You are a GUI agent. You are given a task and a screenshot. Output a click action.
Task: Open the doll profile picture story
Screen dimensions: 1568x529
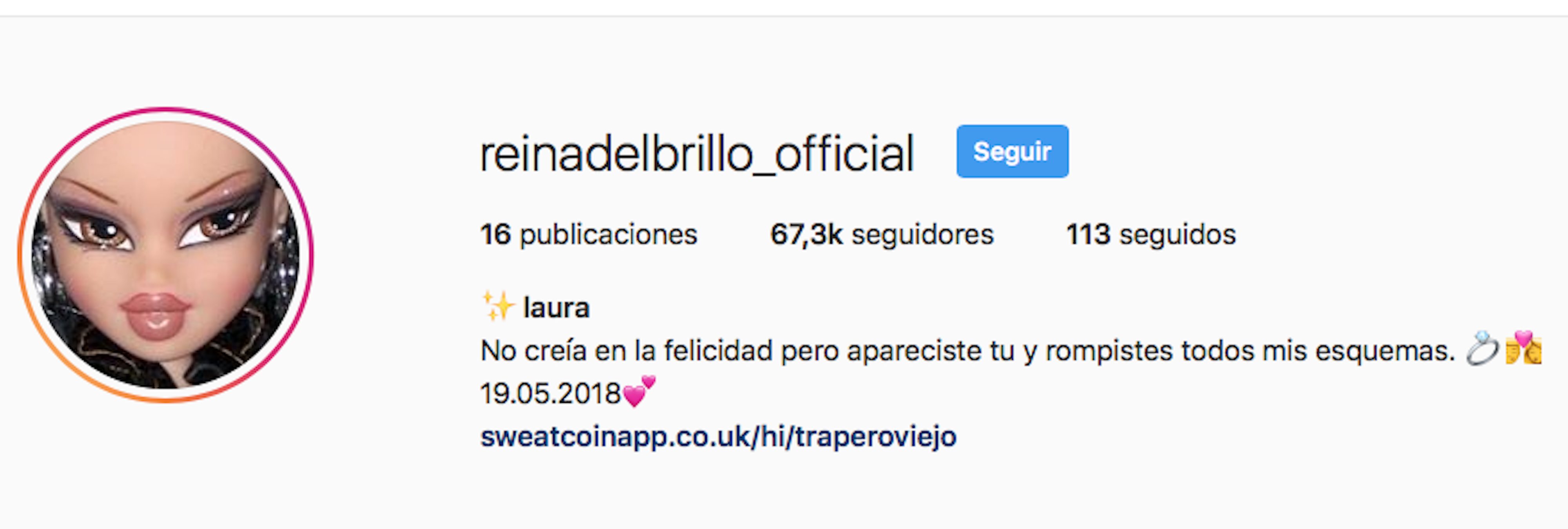165,254
